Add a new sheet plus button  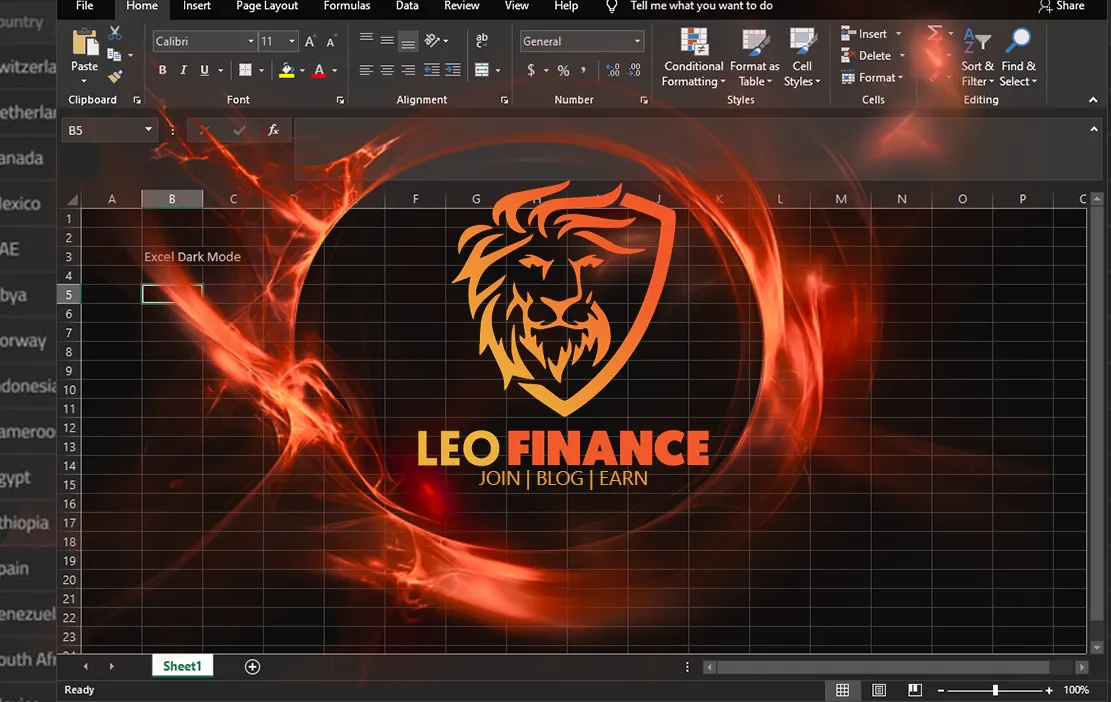pyautogui.click(x=252, y=667)
